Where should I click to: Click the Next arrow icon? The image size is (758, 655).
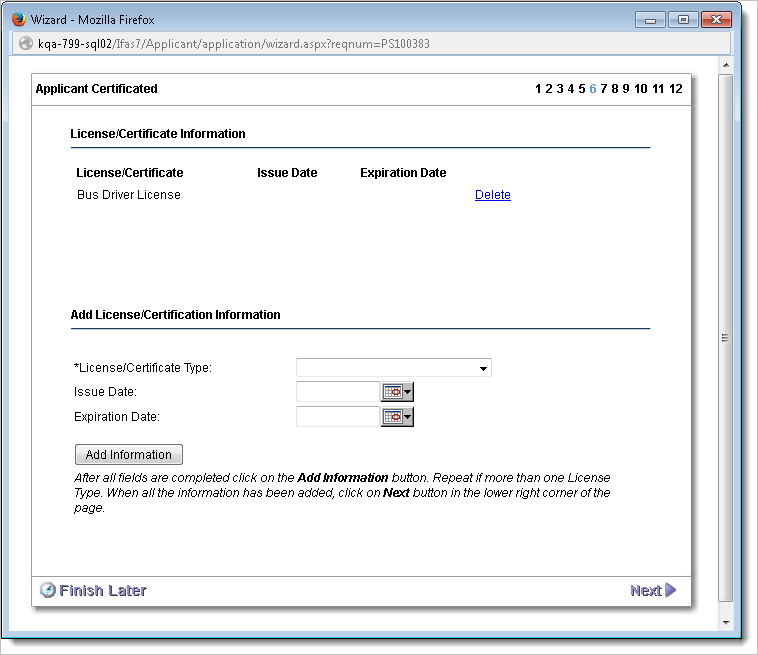(671, 590)
